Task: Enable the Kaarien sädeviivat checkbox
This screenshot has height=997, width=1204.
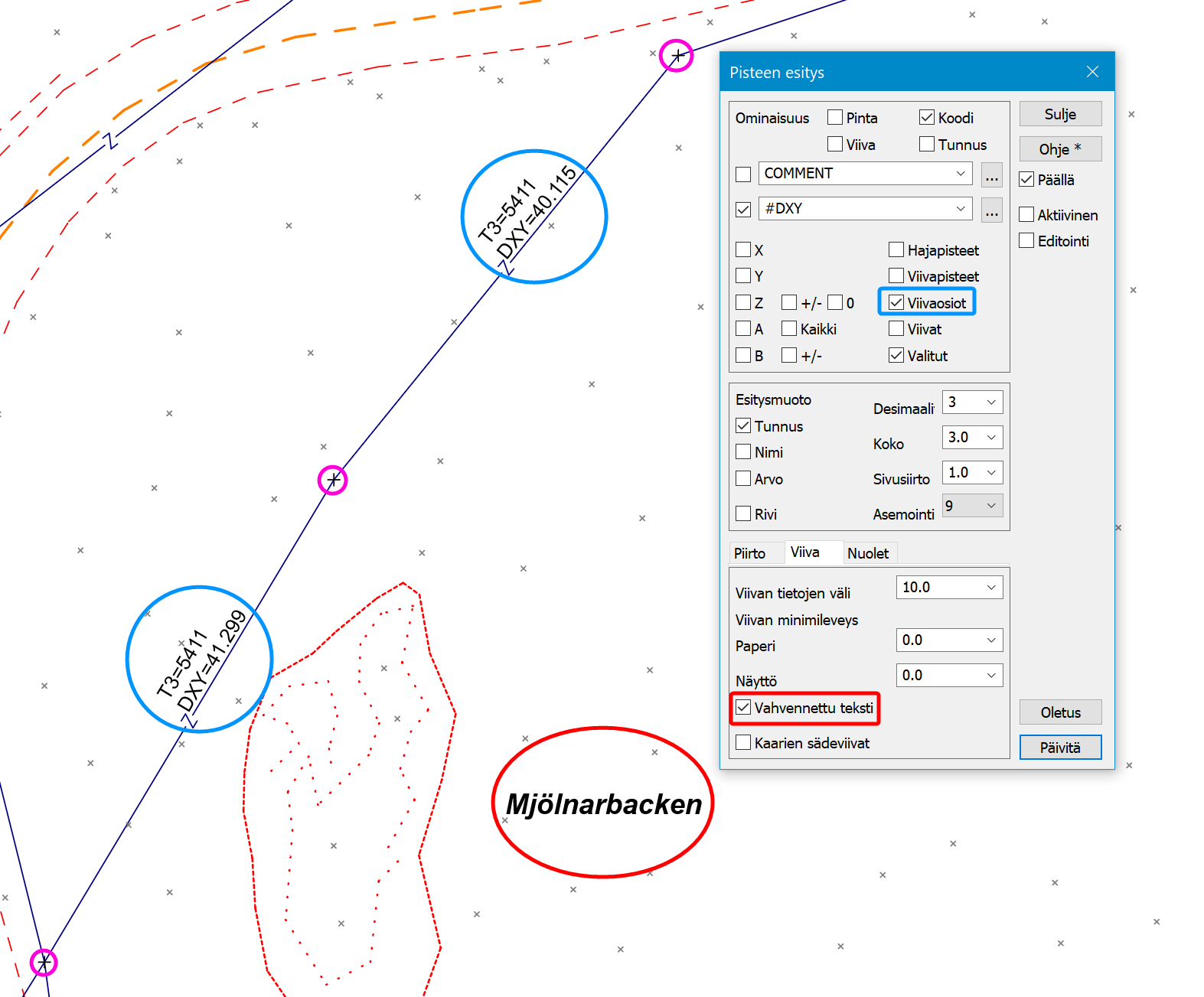Action: (743, 743)
